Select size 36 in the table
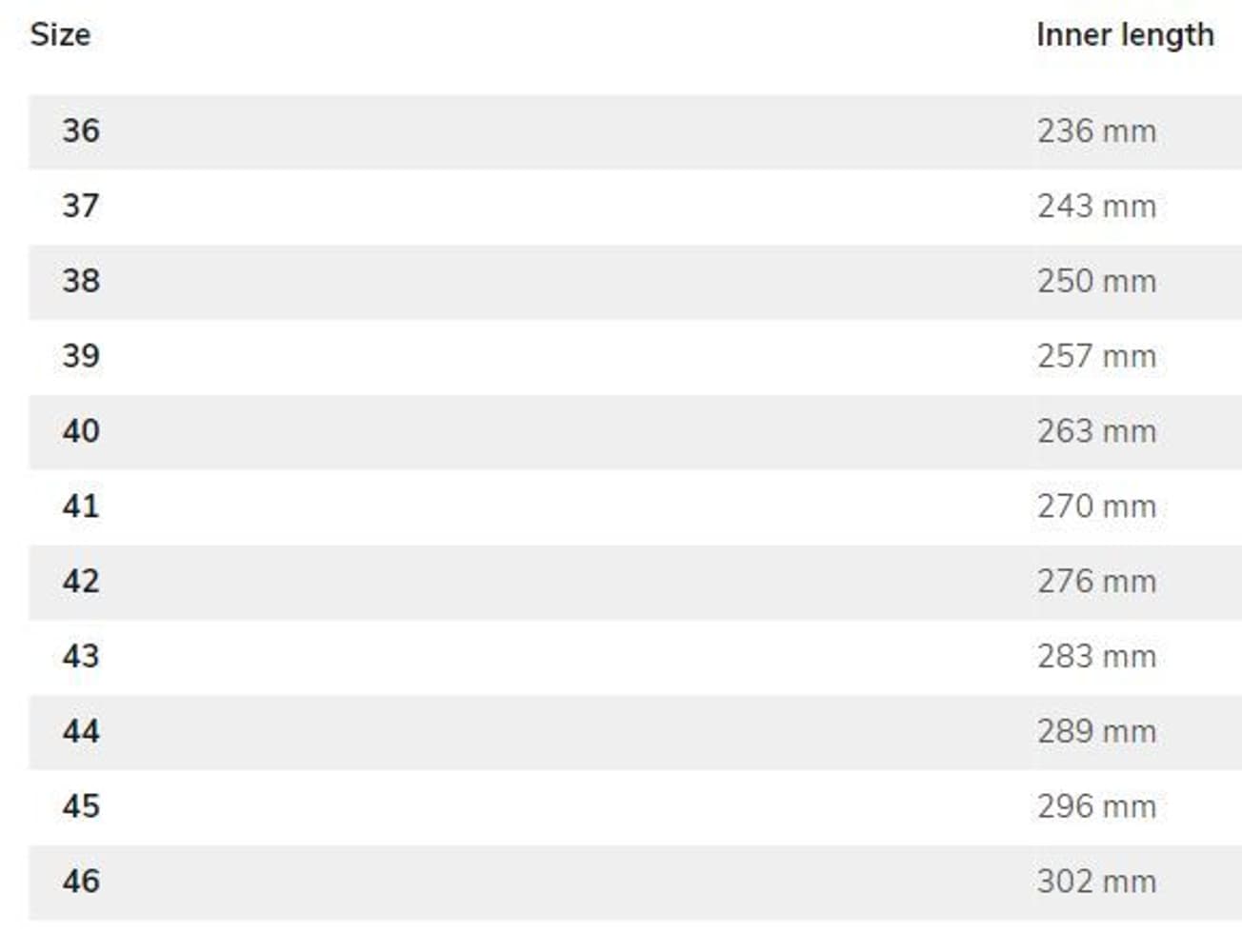The height and width of the screenshot is (952, 1242). pyautogui.click(x=81, y=130)
